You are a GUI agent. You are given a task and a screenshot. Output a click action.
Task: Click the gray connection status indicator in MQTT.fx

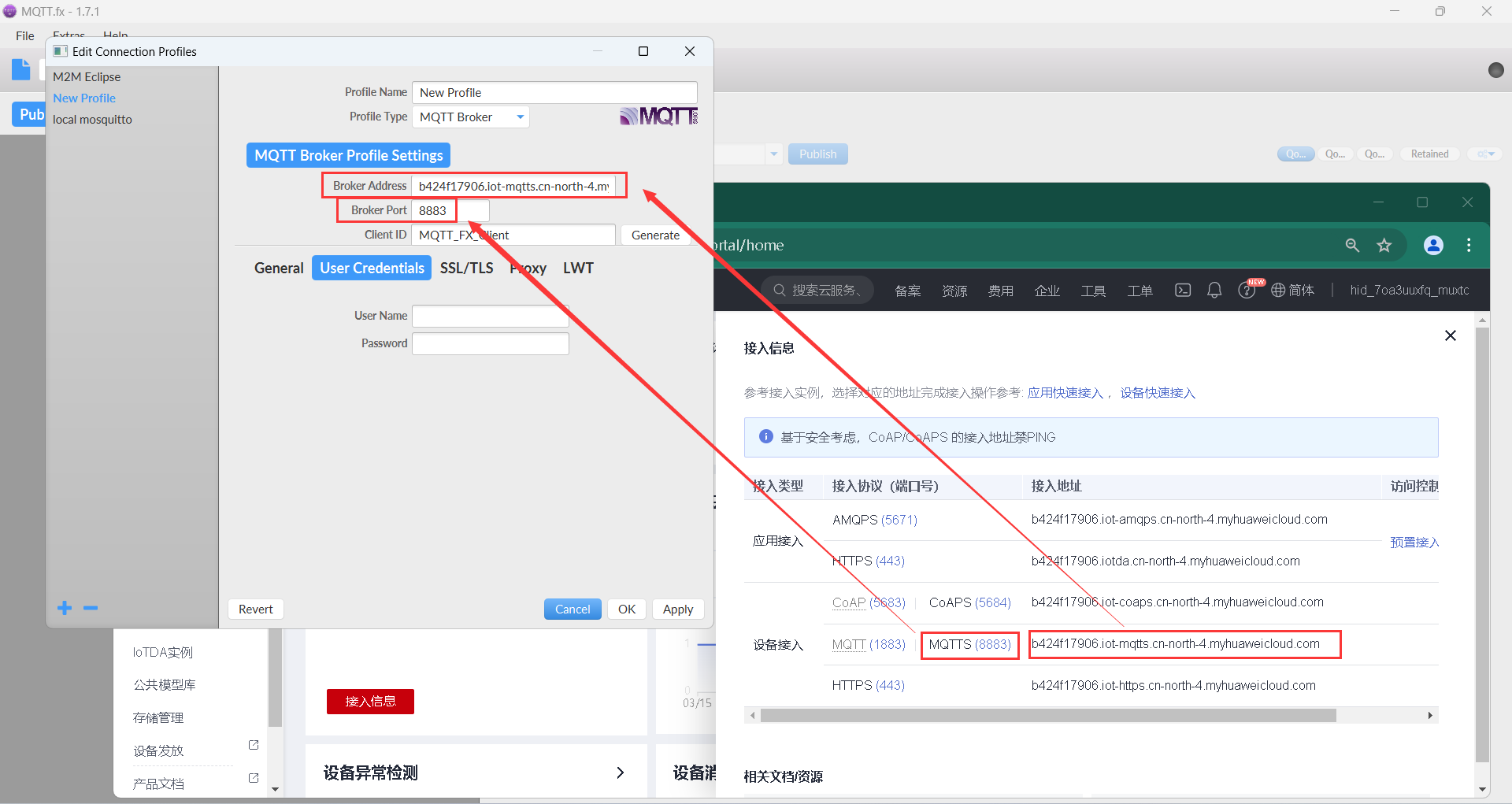tap(1496, 70)
